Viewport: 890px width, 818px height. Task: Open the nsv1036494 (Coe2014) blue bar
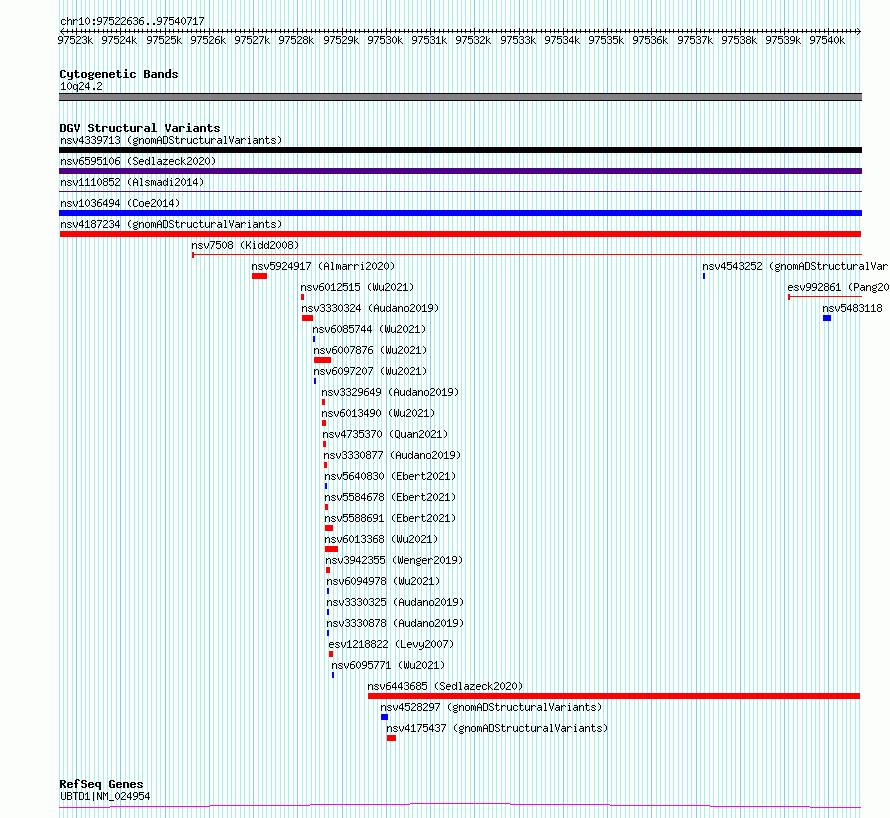[x=460, y=213]
